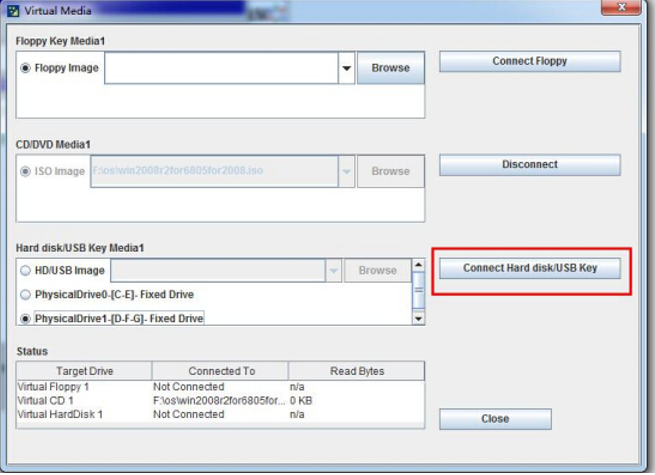Open the Floppy Image dropdown arrow
Image resolution: width=655 pixels, height=475 pixels.
pyautogui.click(x=346, y=68)
